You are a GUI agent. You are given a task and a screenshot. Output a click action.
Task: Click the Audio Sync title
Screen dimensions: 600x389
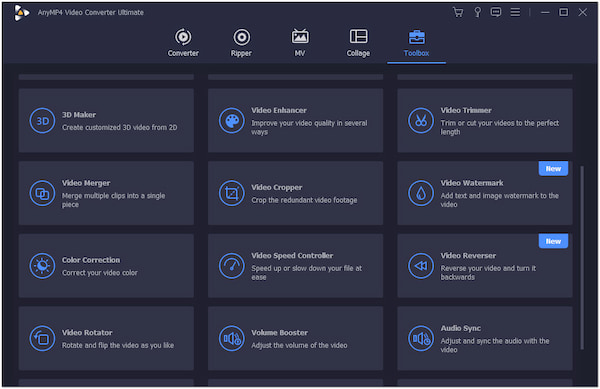461,328
